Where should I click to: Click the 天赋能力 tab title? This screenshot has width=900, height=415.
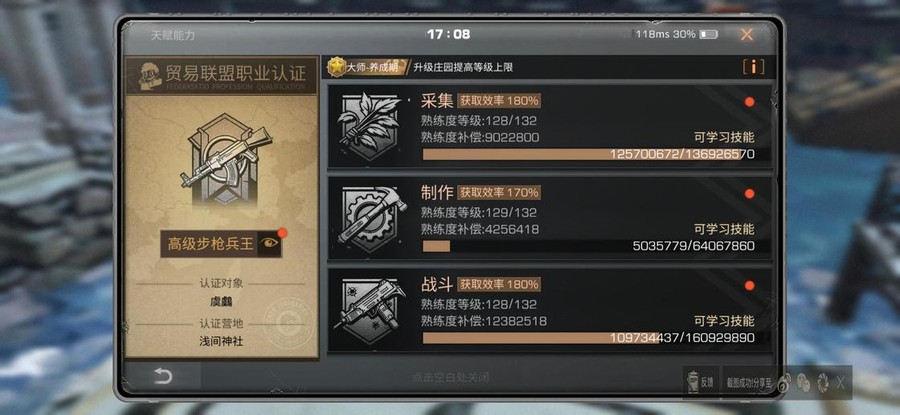[173, 35]
